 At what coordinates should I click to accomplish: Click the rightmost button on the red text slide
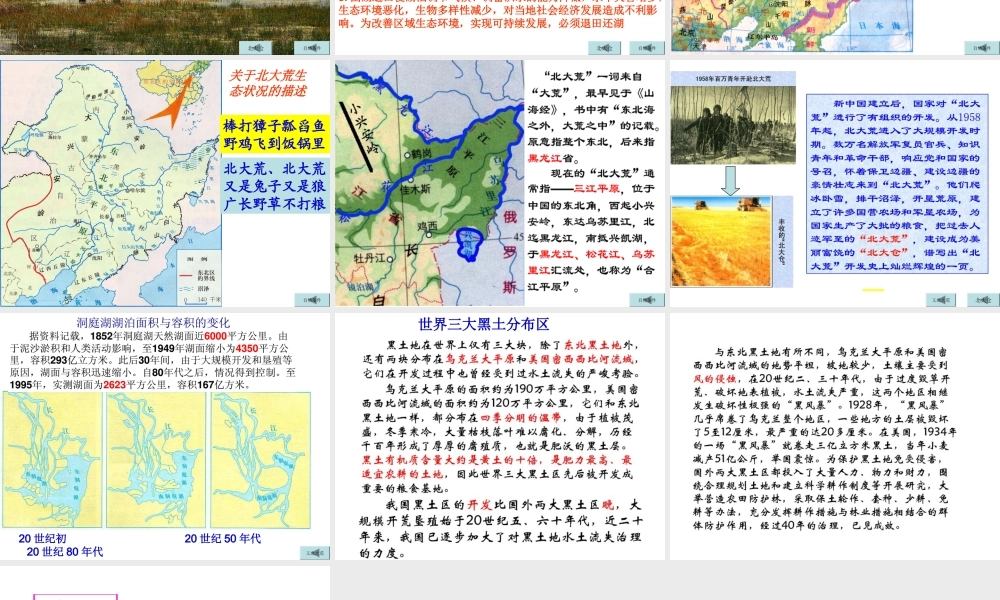pyautogui.click(x=647, y=48)
